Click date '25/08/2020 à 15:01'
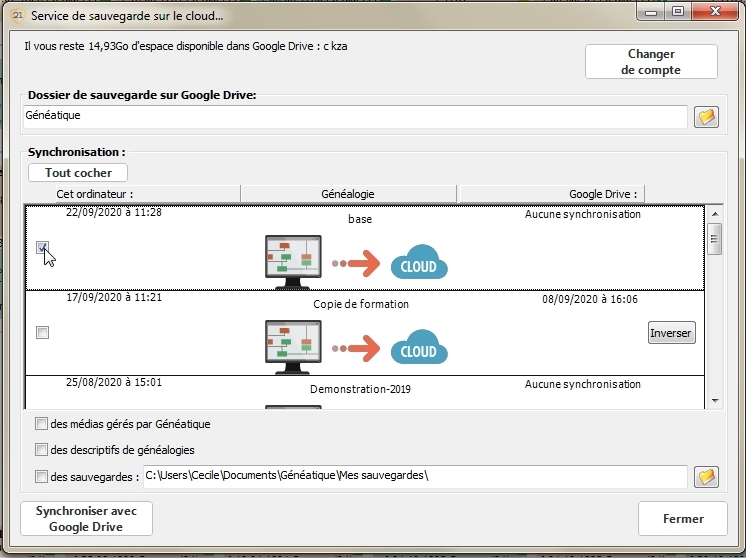This screenshot has height=558, width=746. point(114,382)
